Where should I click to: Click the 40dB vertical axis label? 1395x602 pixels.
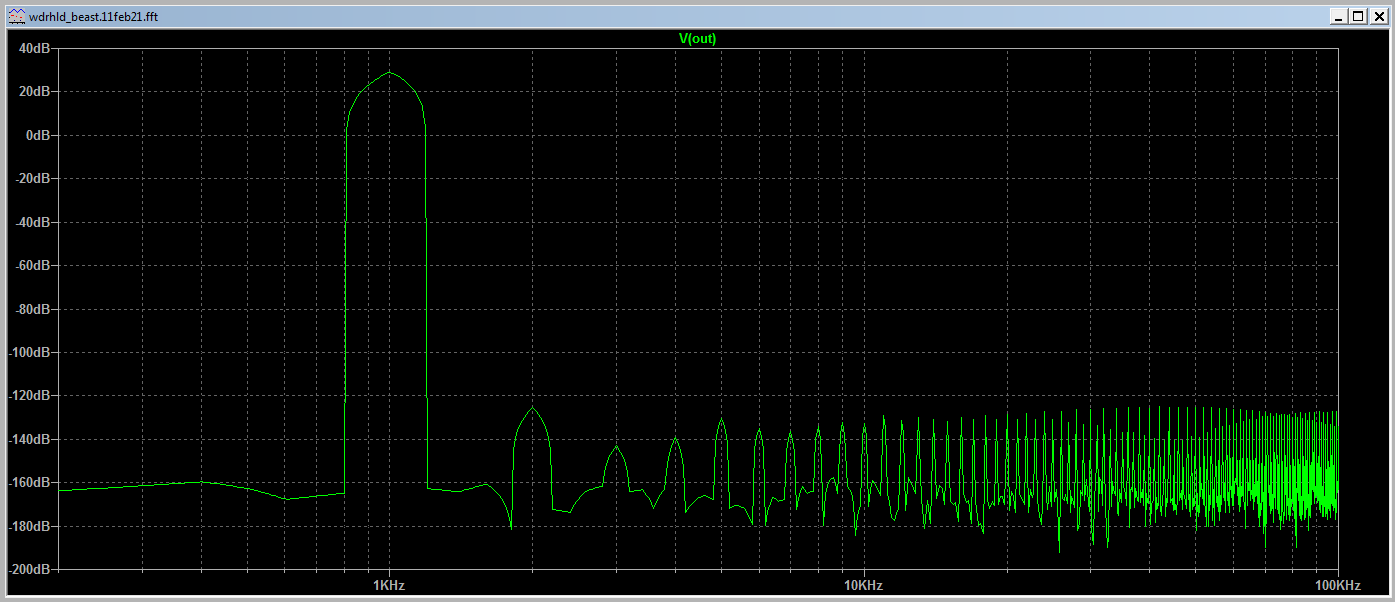(x=34, y=48)
